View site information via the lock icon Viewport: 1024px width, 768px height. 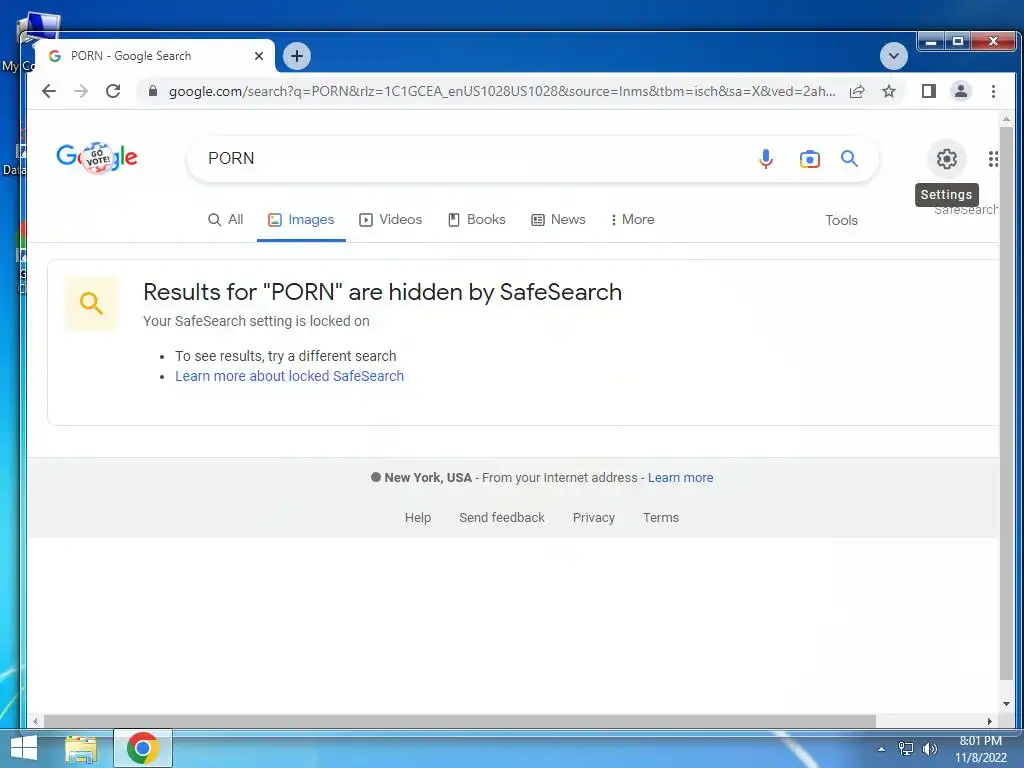coord(153,91)
